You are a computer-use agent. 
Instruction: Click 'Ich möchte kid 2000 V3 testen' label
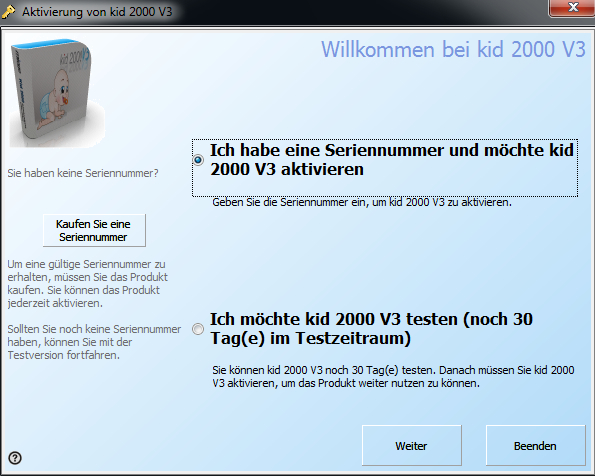point(371,329)
